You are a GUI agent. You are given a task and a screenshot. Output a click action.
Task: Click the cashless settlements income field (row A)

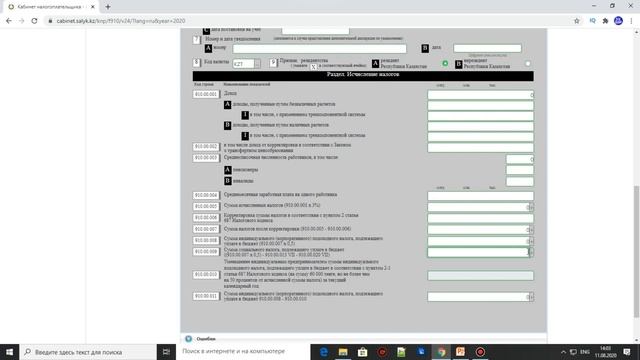[480, 105]
